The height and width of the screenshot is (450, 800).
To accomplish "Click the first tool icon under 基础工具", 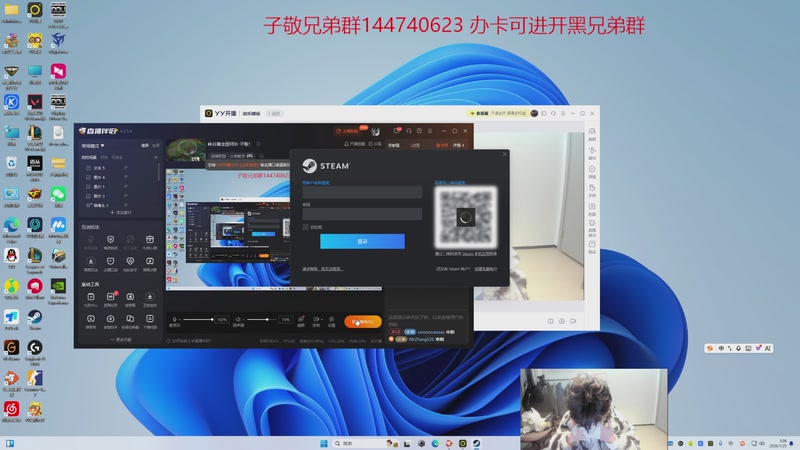I will [x=91, y=297].
